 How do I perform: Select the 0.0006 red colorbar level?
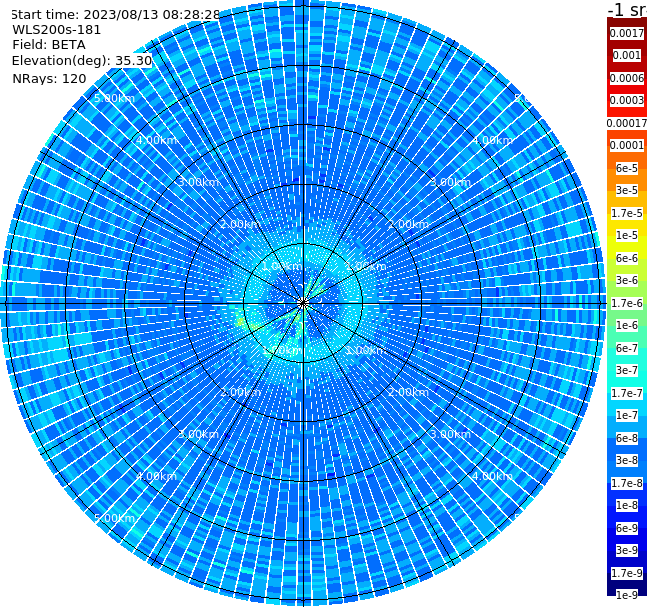tap(627, 78)
